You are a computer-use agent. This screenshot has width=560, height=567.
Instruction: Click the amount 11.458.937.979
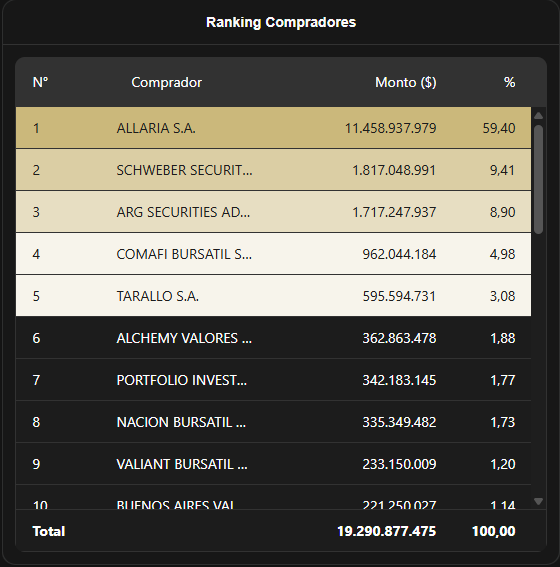390,128
